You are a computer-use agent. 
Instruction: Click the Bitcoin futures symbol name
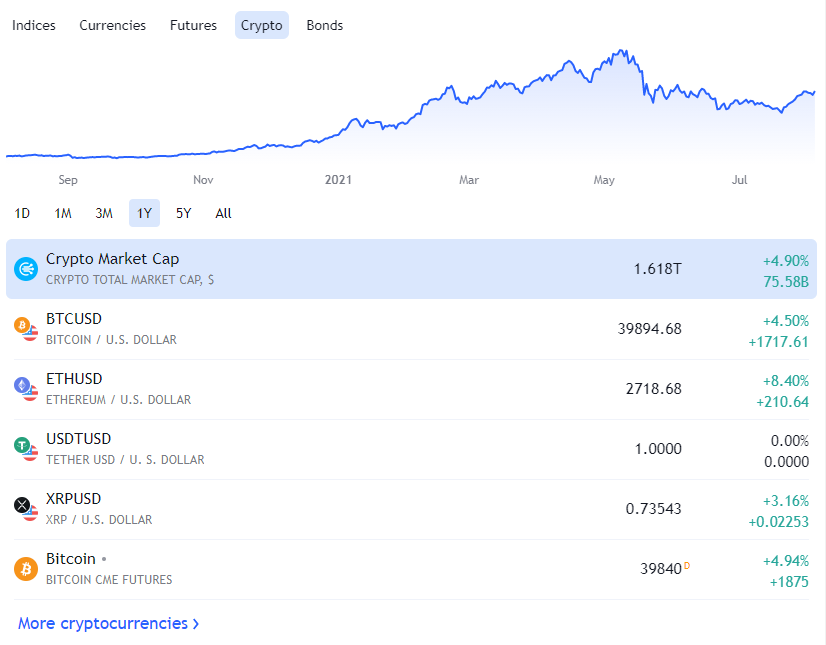pos(71,559)
